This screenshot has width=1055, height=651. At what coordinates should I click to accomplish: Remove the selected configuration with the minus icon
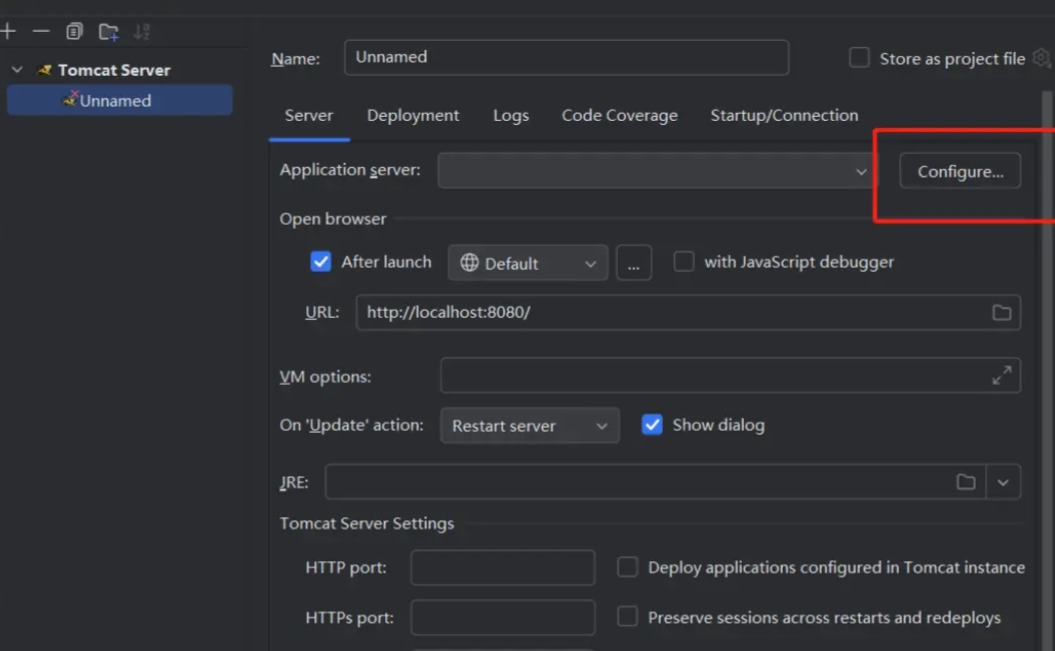coord(41,31)
